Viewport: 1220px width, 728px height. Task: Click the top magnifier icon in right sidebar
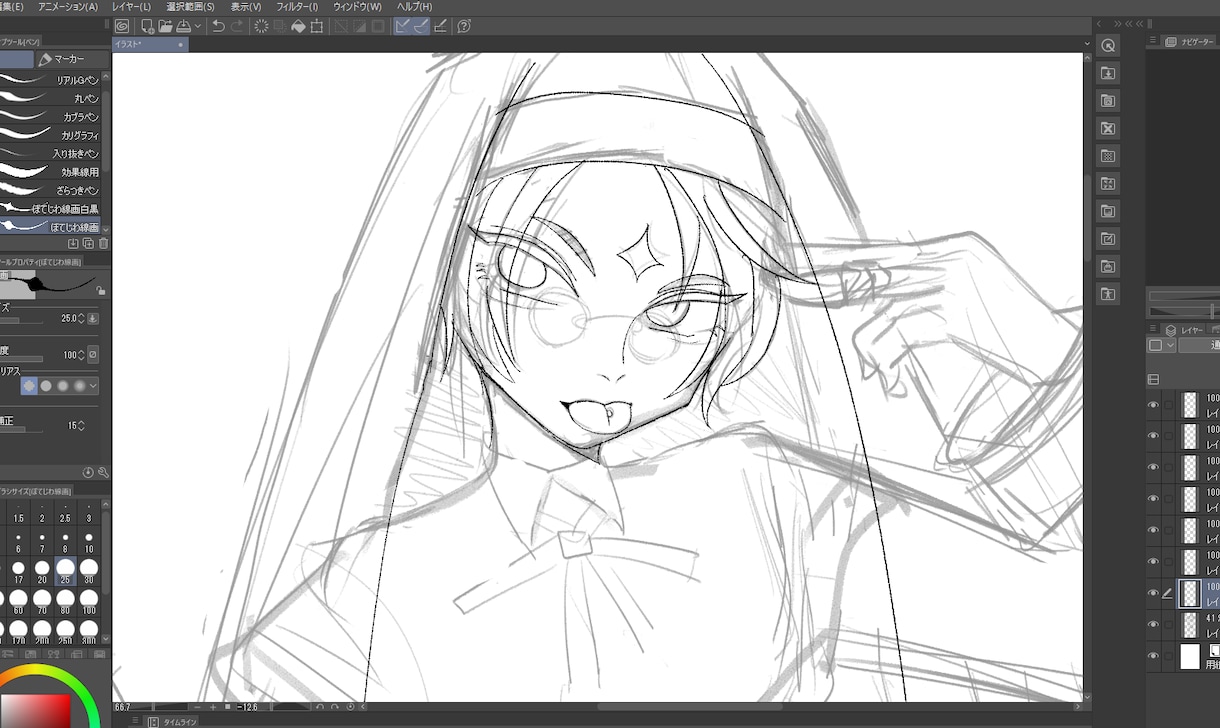pos(1108,46)
